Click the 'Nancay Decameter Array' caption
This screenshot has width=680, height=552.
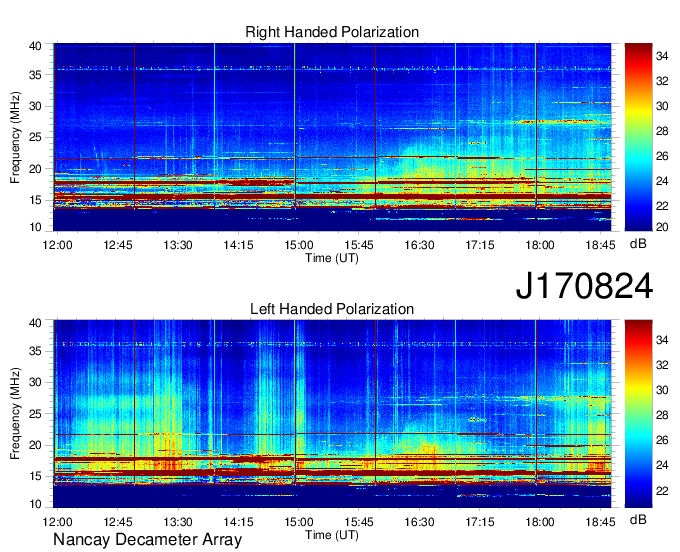(147, 539)
